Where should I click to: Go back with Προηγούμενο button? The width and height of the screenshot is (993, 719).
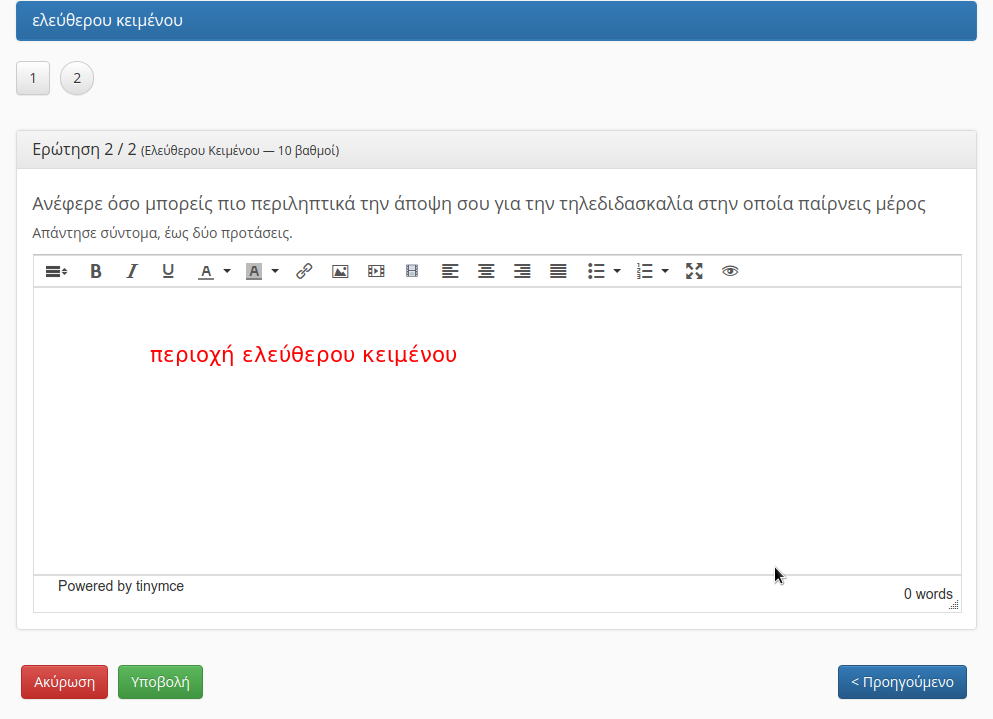point(902,682)
